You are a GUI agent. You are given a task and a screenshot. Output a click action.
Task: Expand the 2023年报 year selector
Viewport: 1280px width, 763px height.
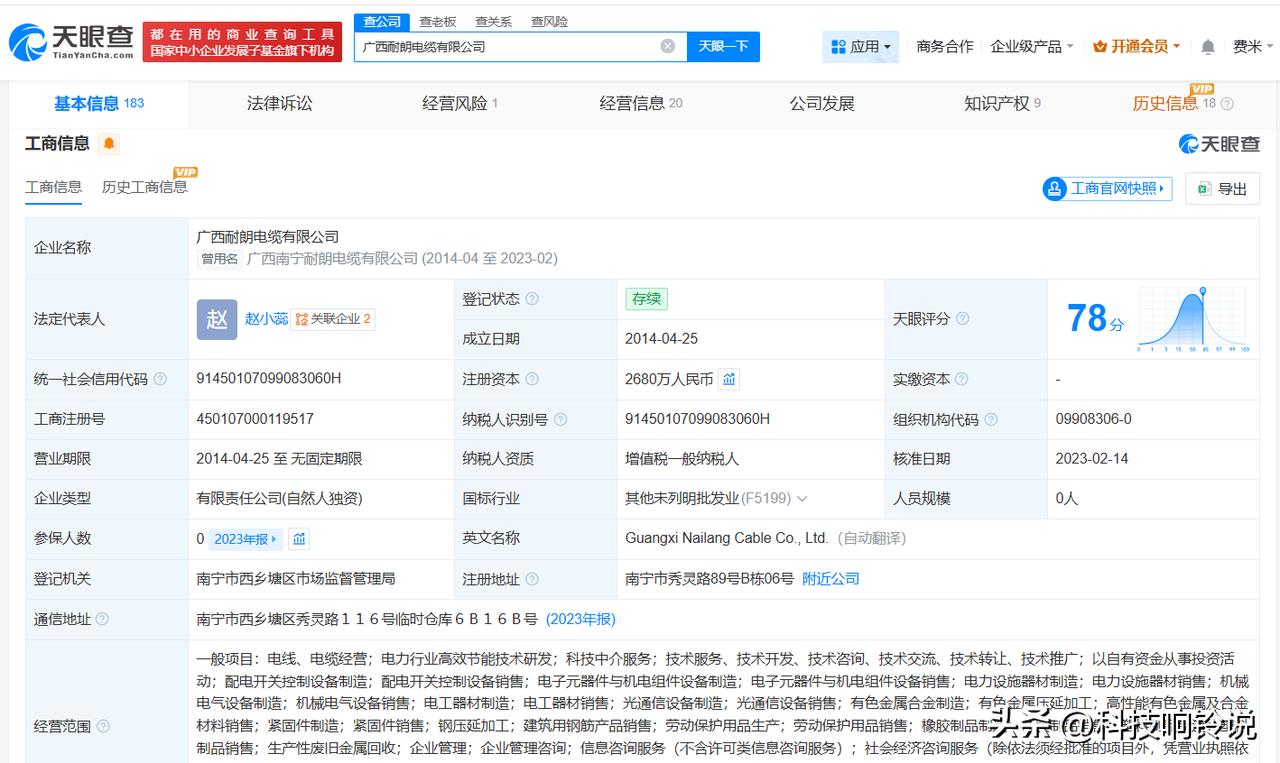(x=246, y=539)
